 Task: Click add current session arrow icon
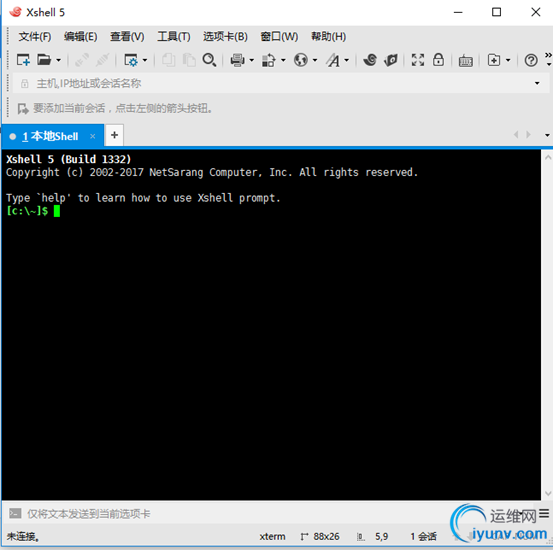click(23, 109)
